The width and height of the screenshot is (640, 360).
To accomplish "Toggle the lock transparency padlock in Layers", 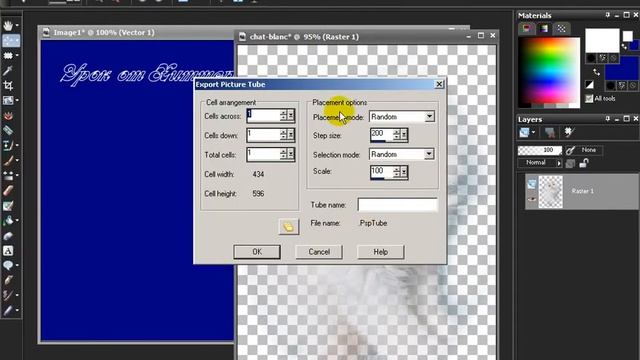I will pyautogui.click(x=584, y=163).
